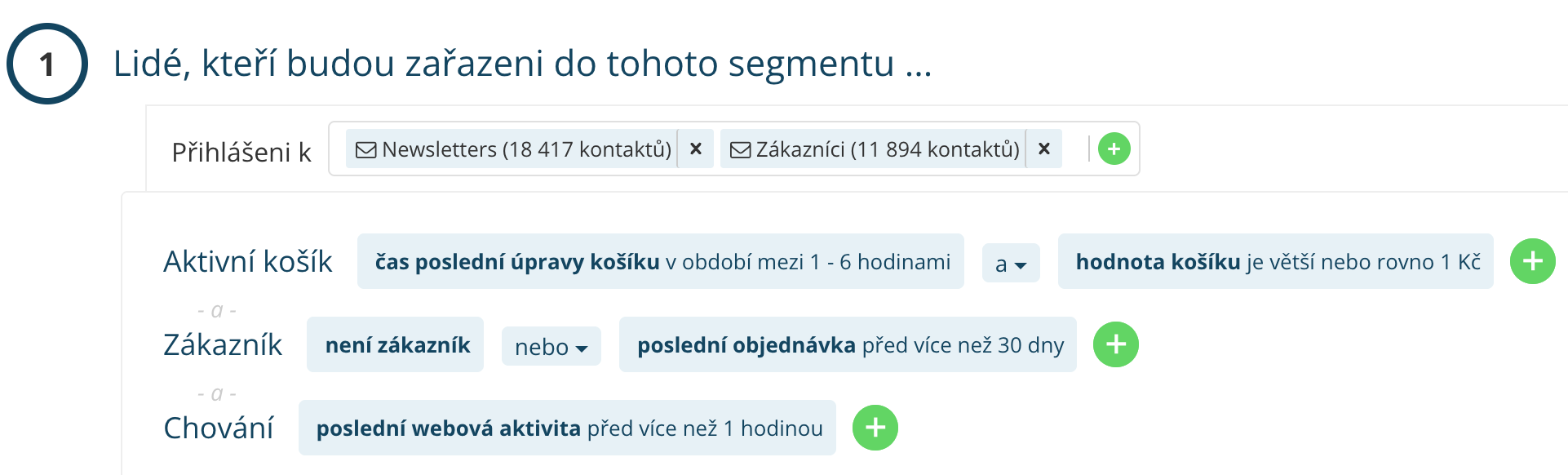This screenshot has height=475, width=1568.
Task: Remove the Newsletters list tag
Action: (696, 149)
